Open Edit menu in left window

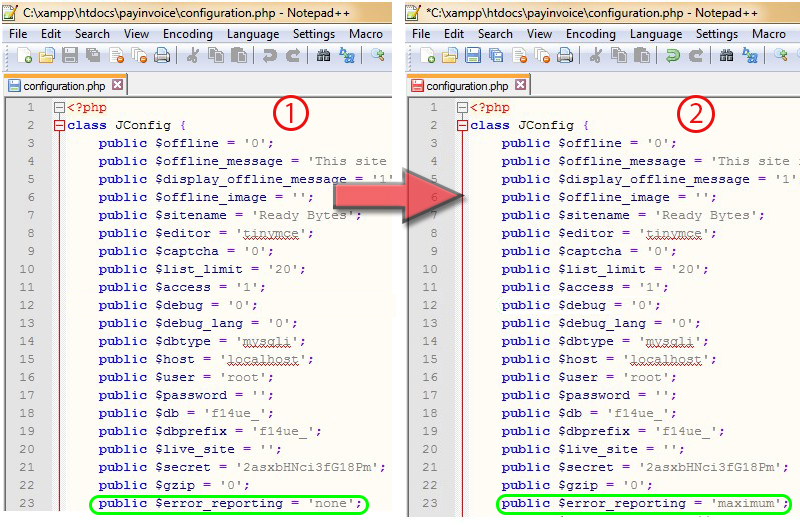click(x=51, y=34)
